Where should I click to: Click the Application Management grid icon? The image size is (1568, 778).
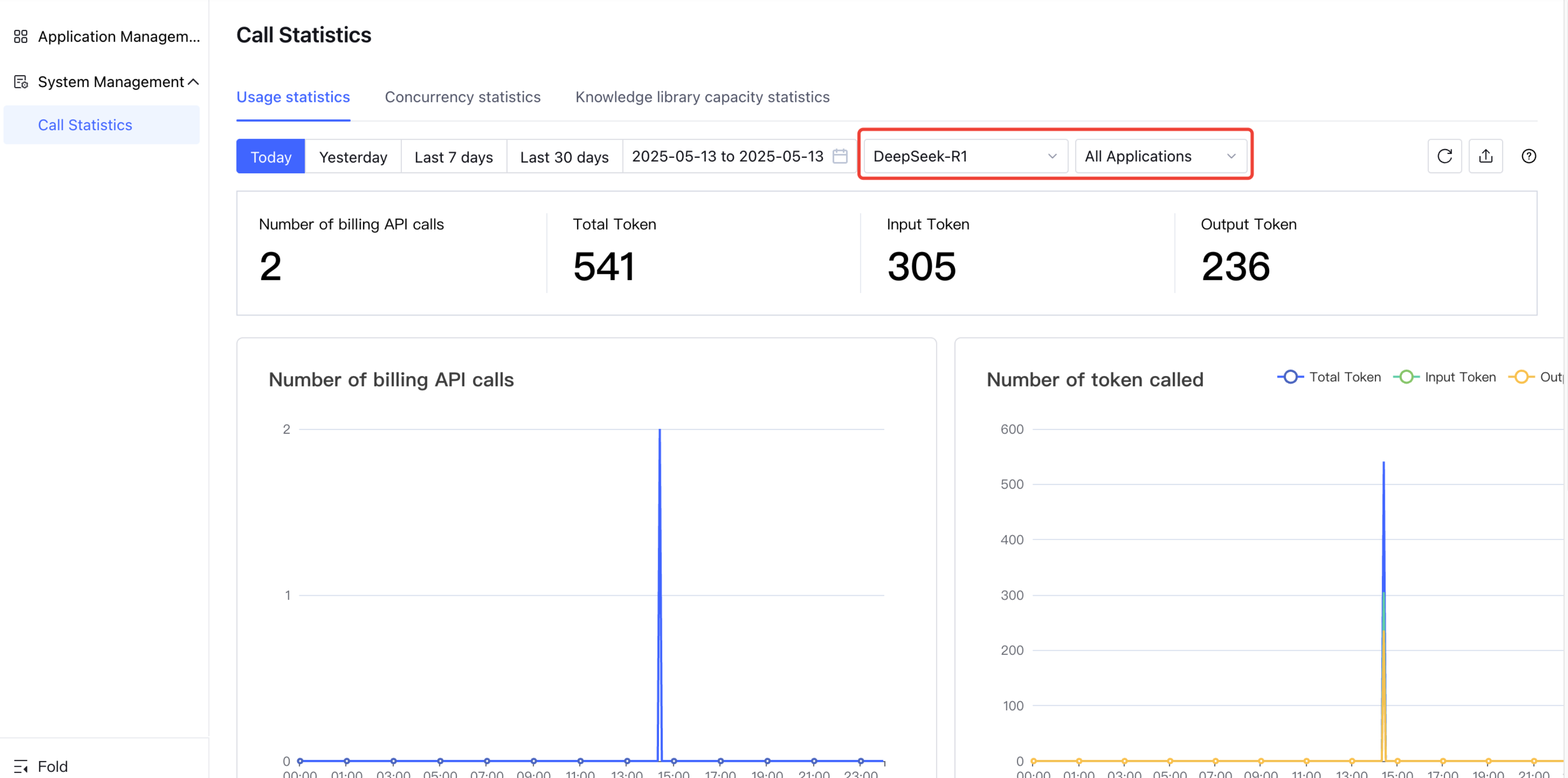pos(21,36)
